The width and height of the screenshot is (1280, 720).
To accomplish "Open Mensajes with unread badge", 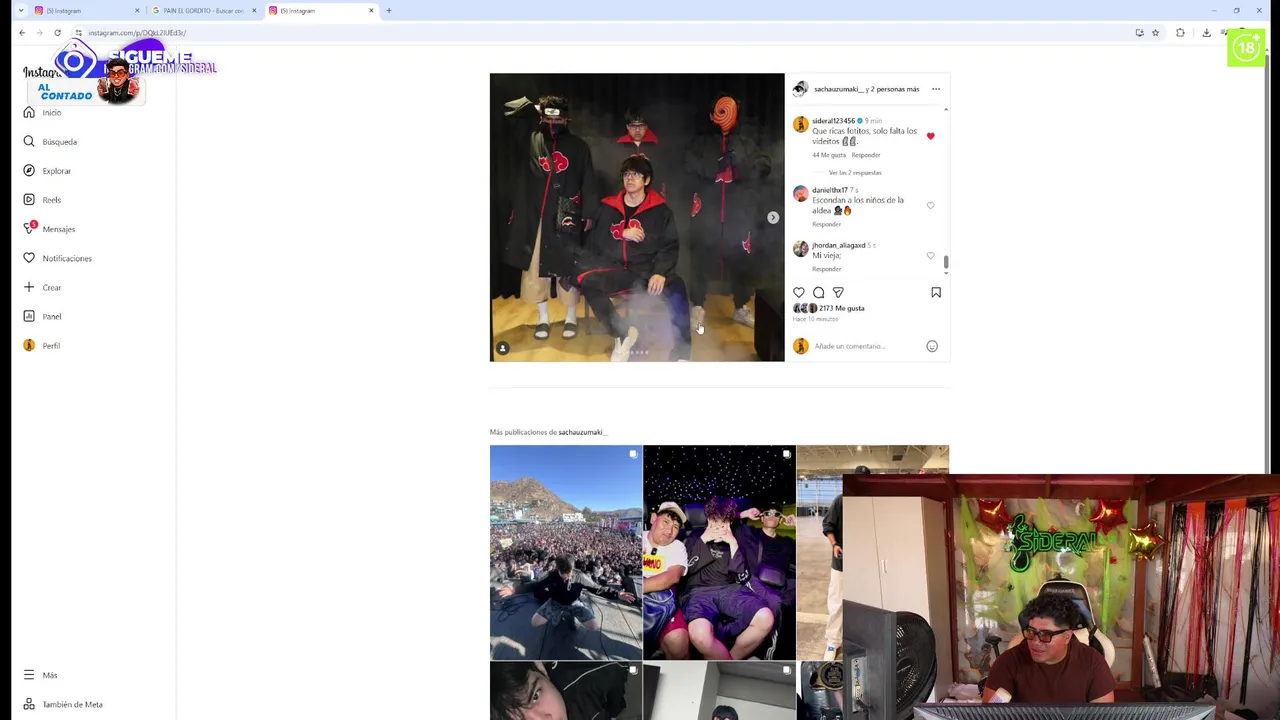I will pyautogui.click(x=49, y=229).
